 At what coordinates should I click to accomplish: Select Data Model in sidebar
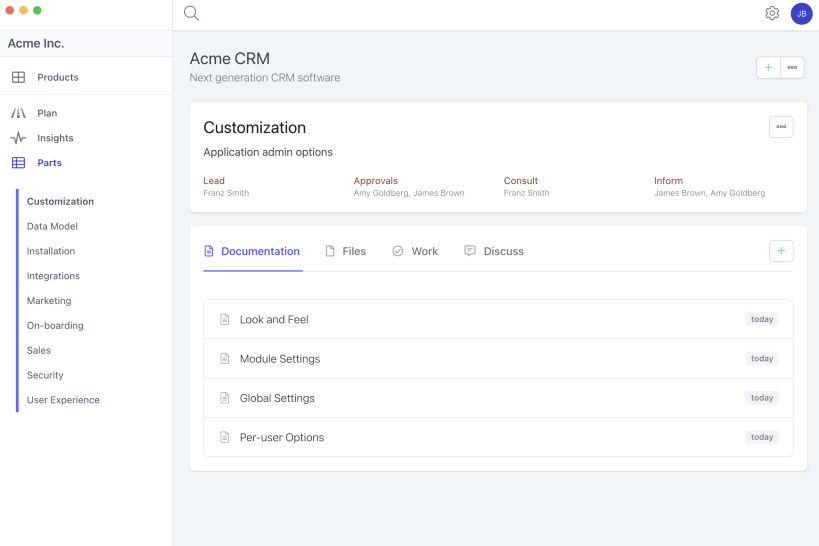[x=52, y=226]
